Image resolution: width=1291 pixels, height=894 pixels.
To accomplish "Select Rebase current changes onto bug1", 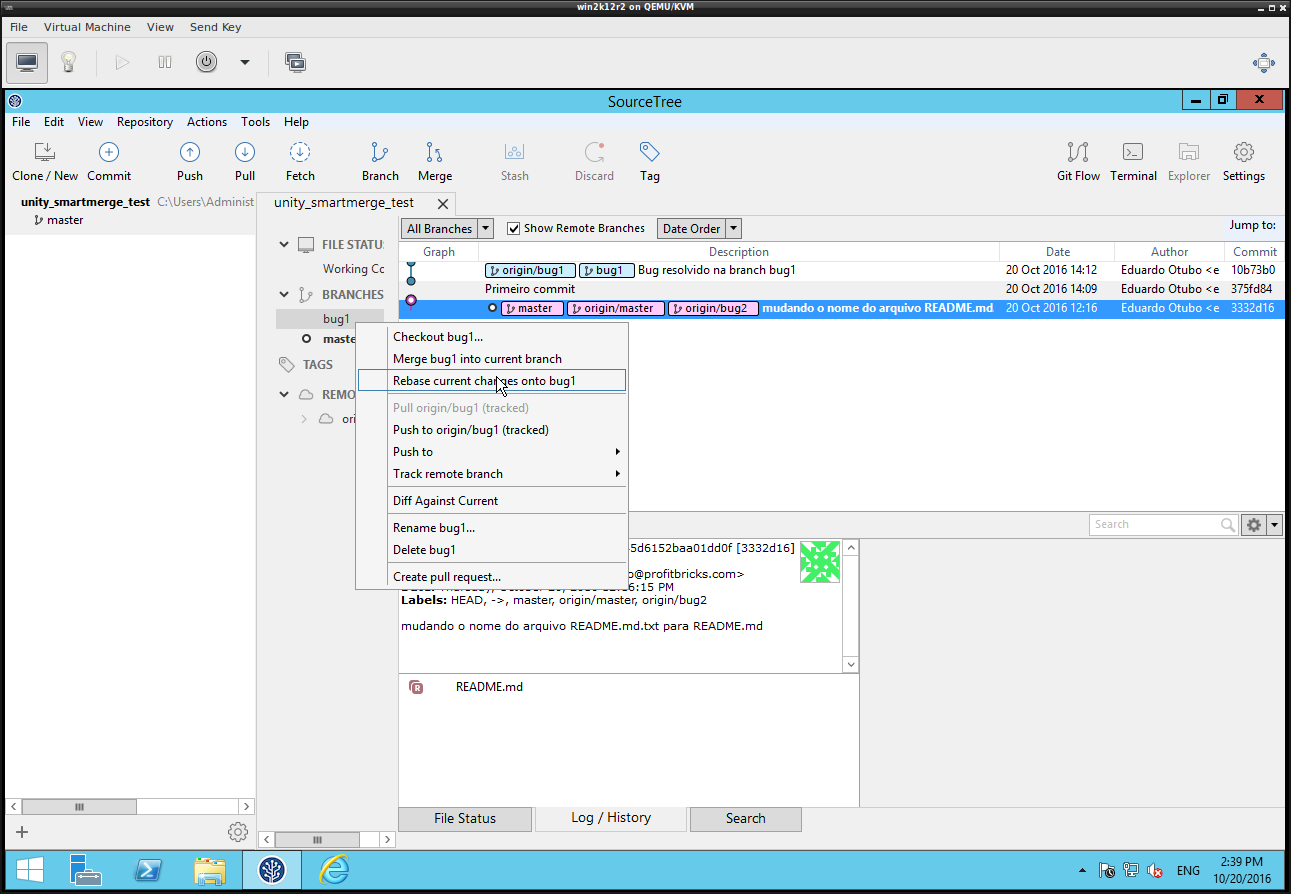I will coord(492,381).
